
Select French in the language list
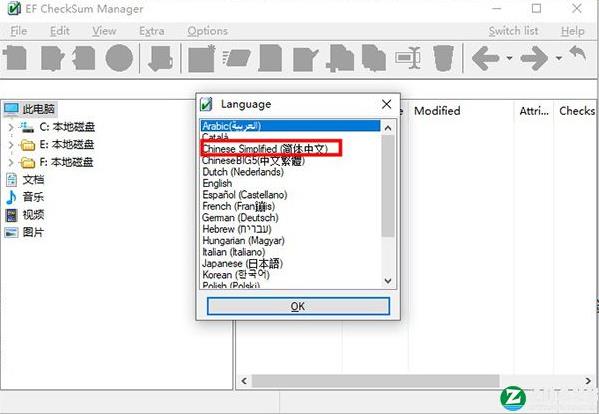click(291, 206)
